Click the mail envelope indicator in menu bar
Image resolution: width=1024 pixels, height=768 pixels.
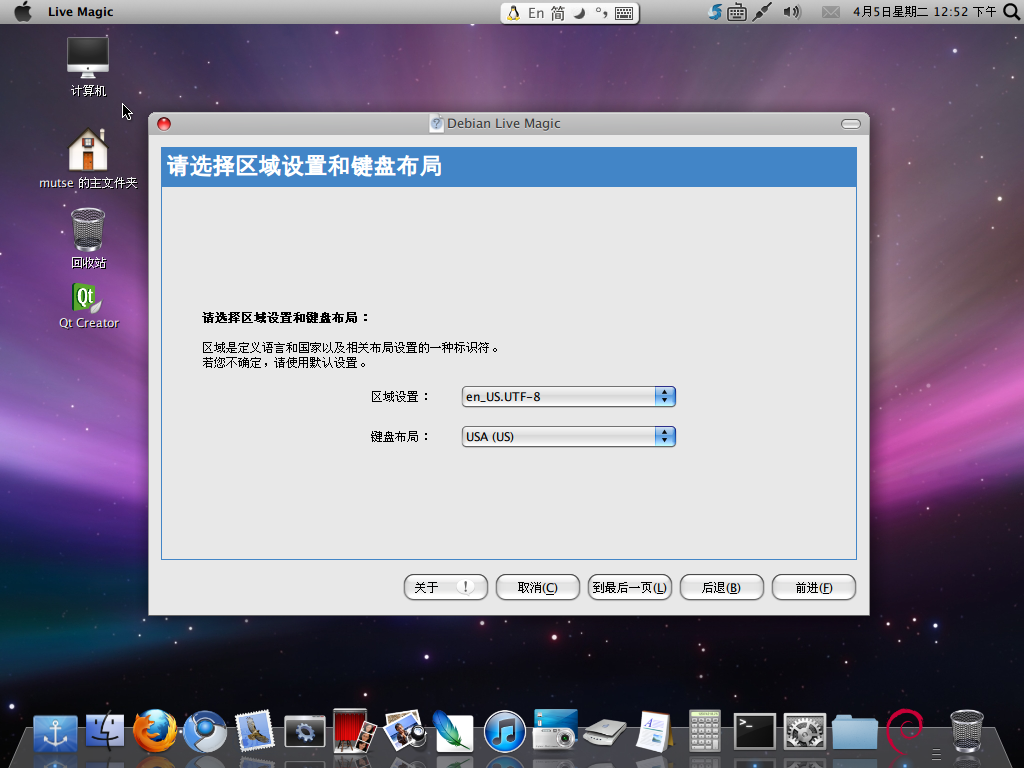[x=831, y=12]
